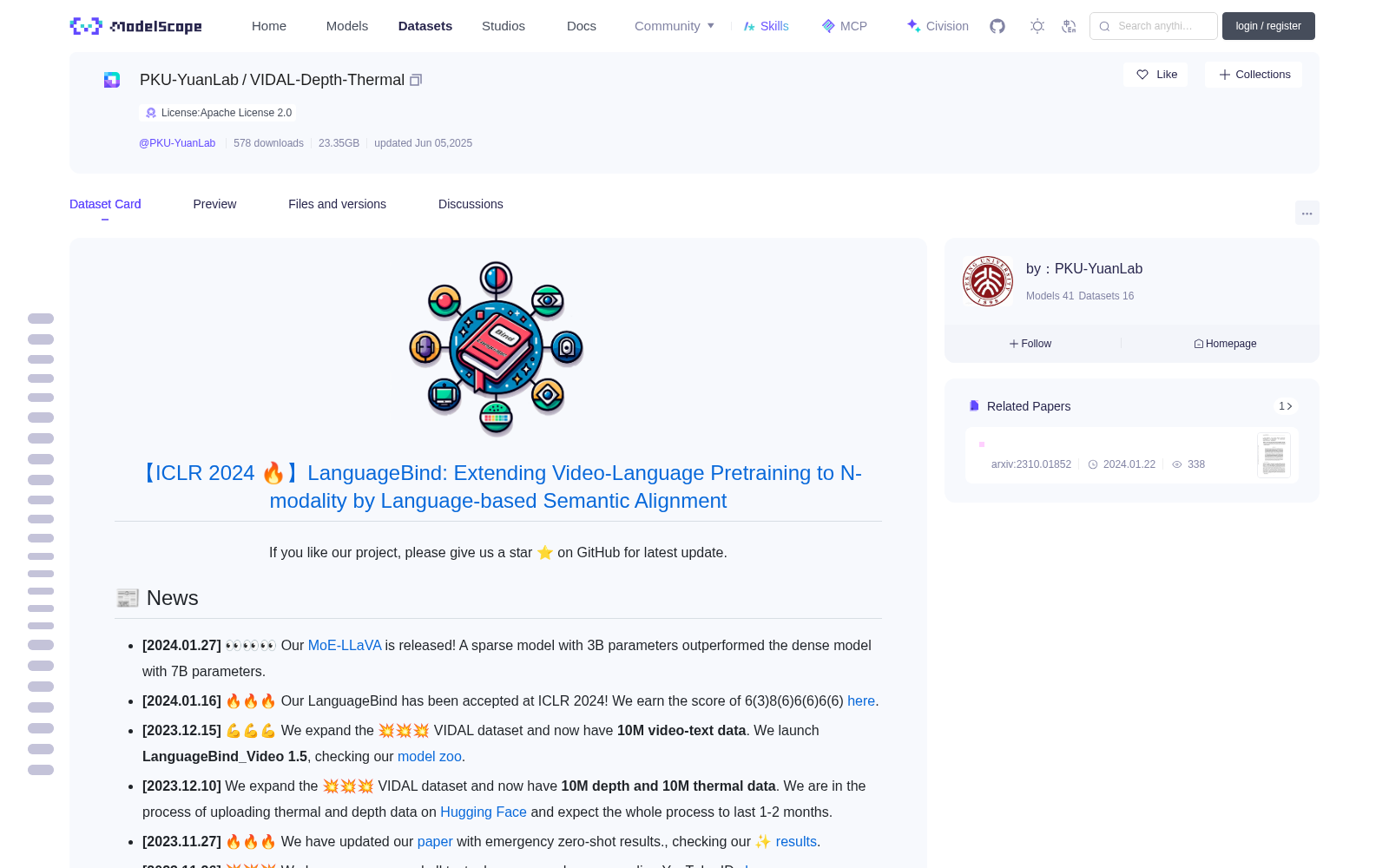Open the Civision link in the header

(x=938, y=26)
